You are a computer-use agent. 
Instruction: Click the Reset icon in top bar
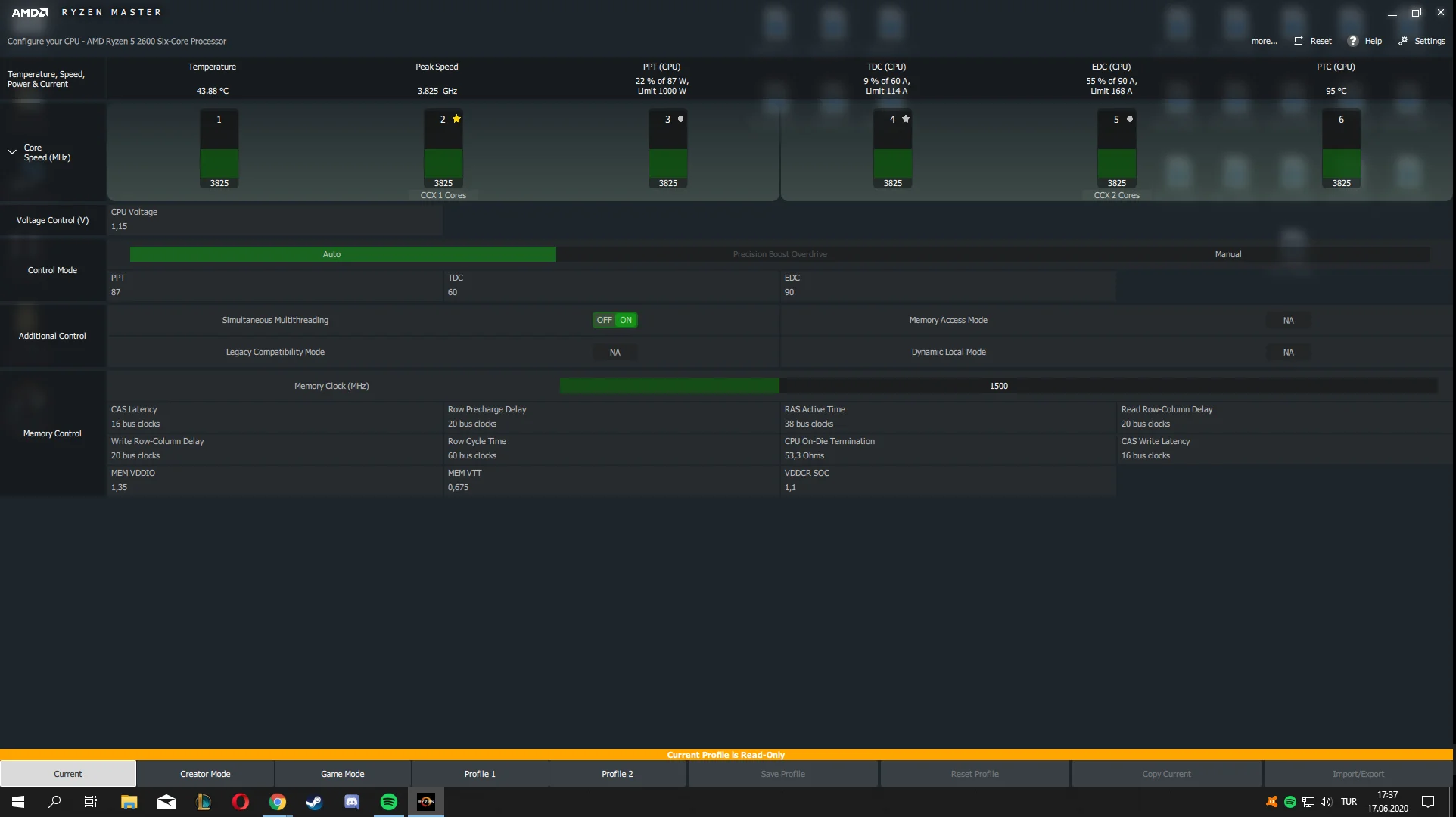point(1299,42)
